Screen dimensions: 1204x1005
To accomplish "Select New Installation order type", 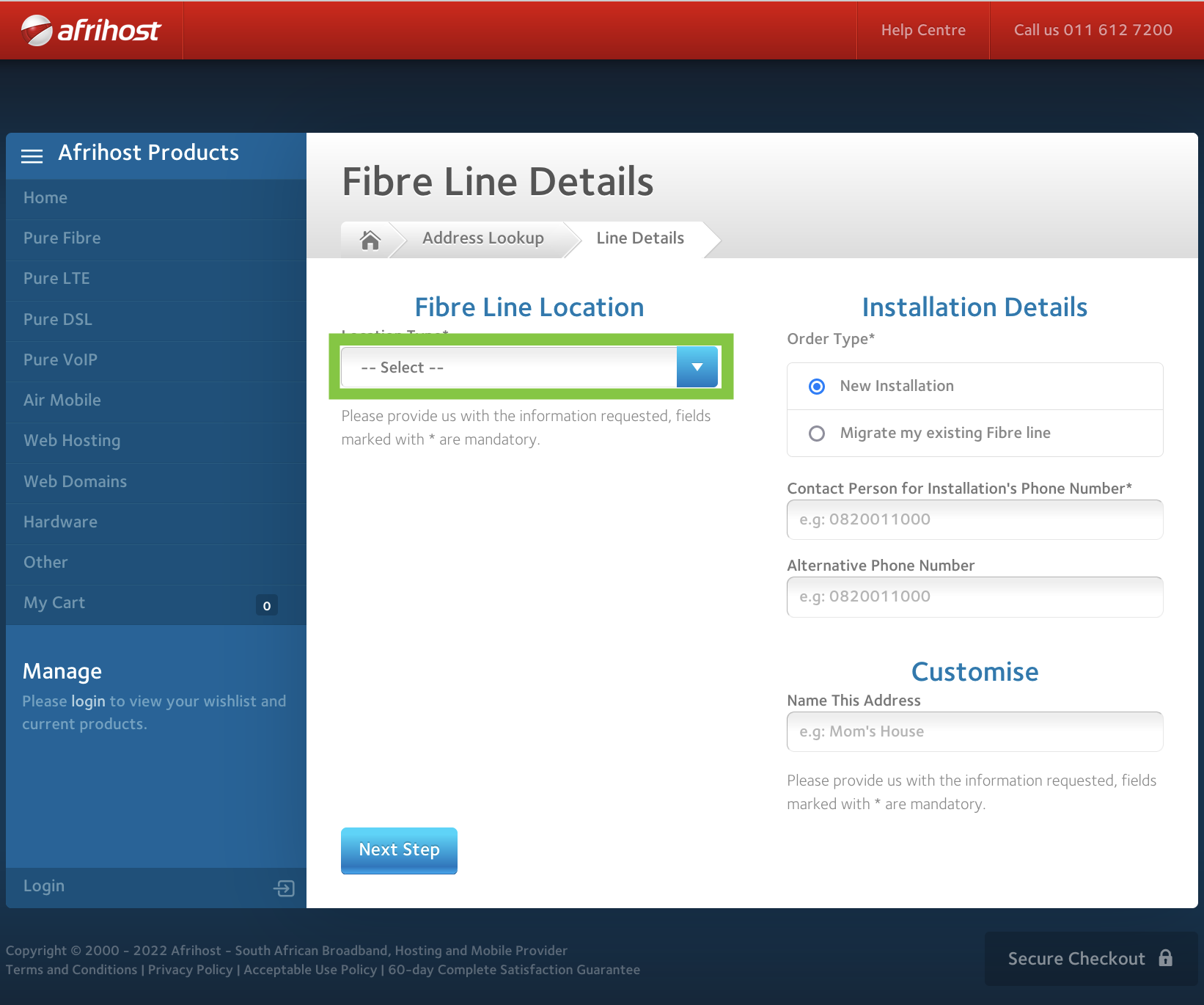I will tap(817, 387).
